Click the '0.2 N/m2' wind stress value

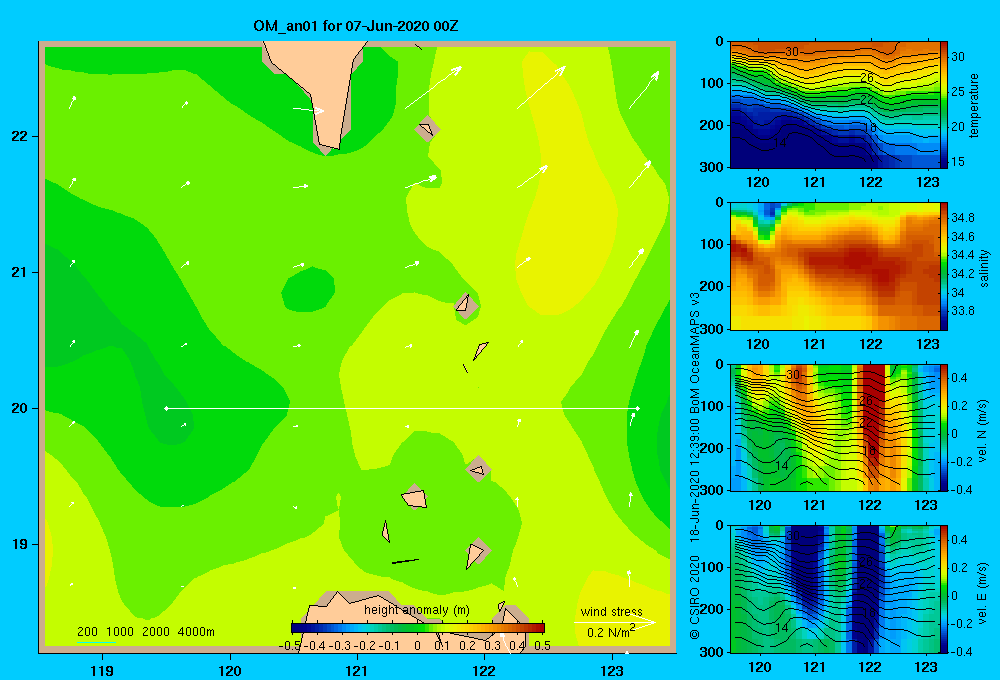click(610, 632)
